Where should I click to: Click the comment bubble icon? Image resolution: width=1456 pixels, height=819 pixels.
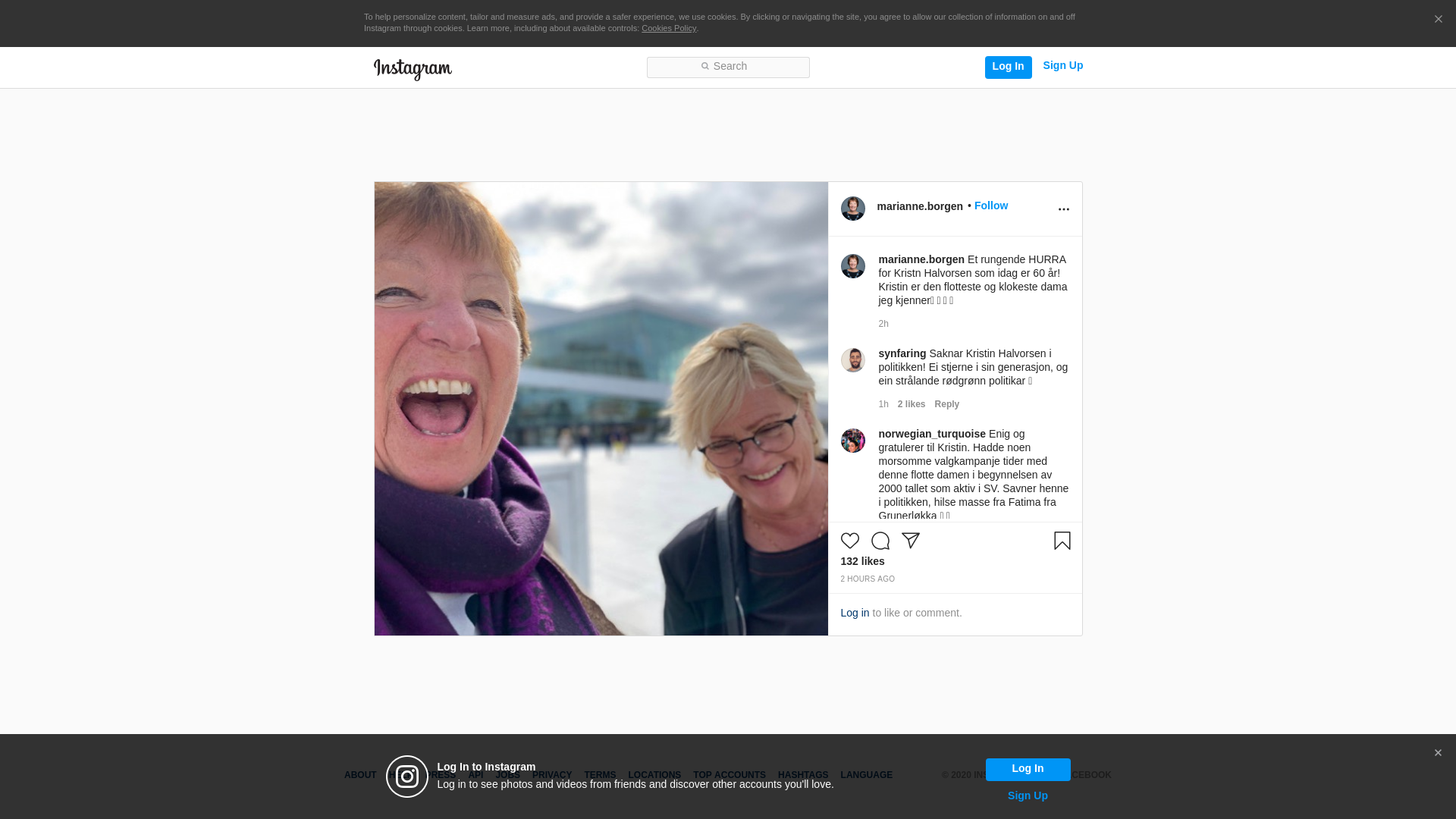880,541
